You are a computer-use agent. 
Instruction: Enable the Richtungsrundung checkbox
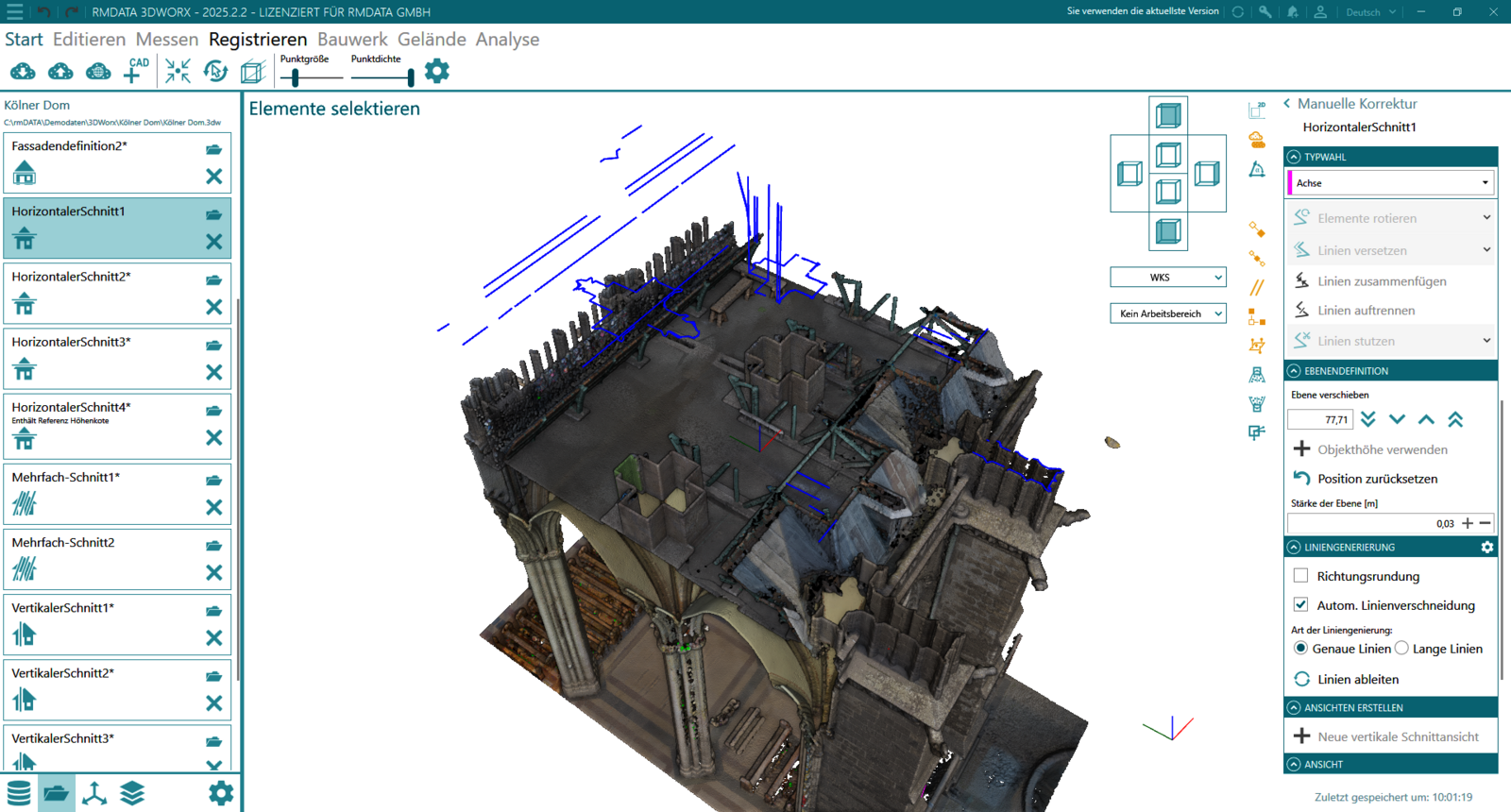(x=1301, y=576)
